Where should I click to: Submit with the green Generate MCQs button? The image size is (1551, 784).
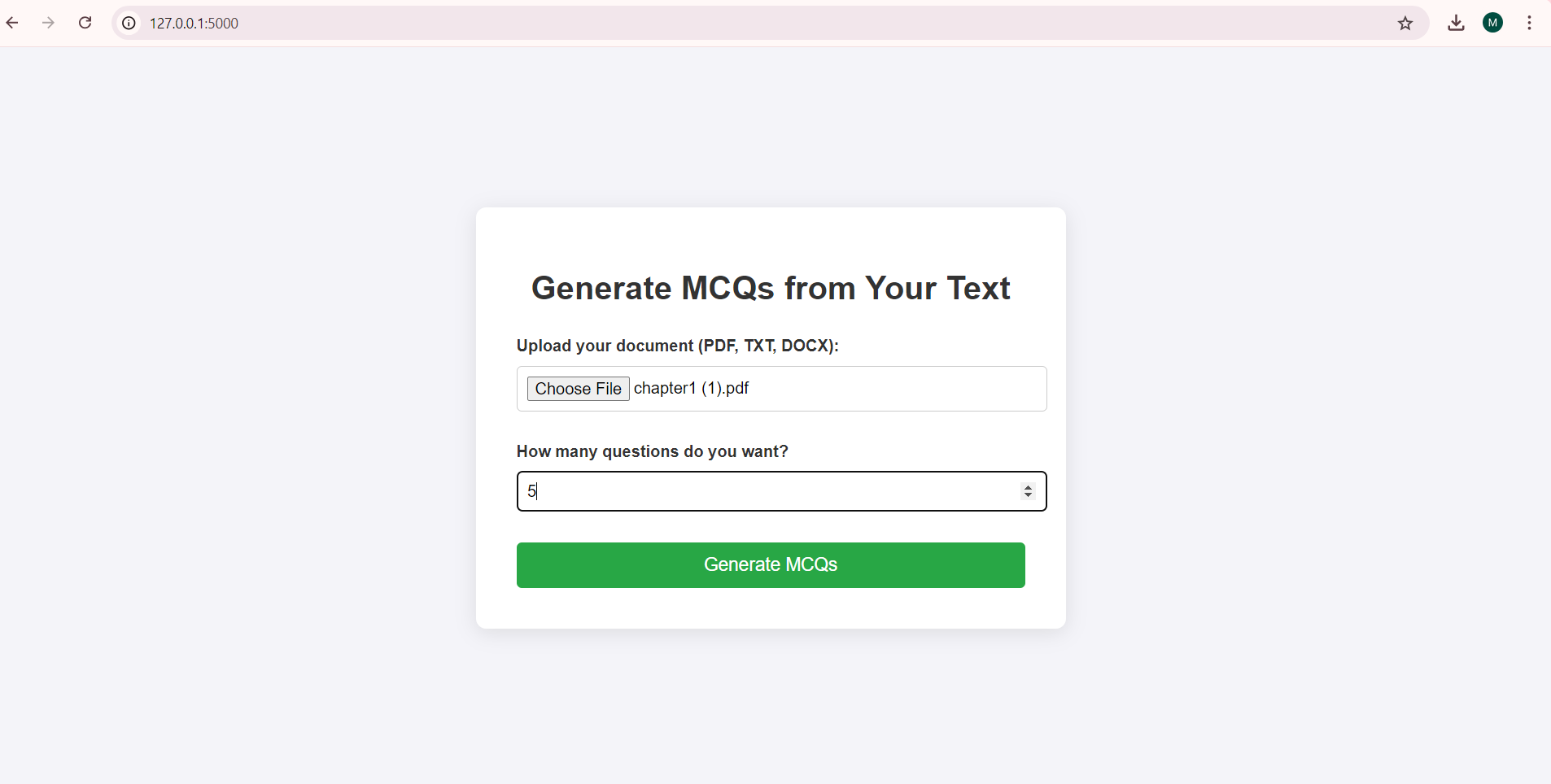tap(771, 565)
